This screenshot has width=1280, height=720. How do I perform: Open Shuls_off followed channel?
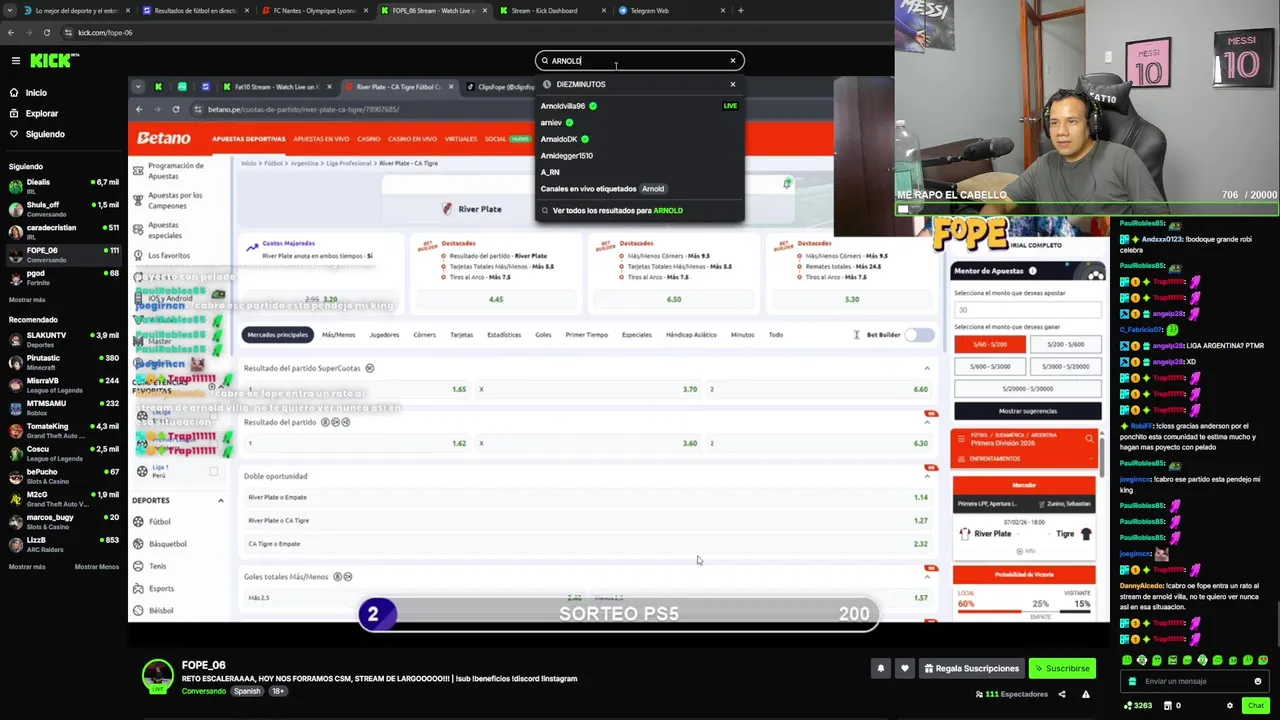click(x=64, y=209)
